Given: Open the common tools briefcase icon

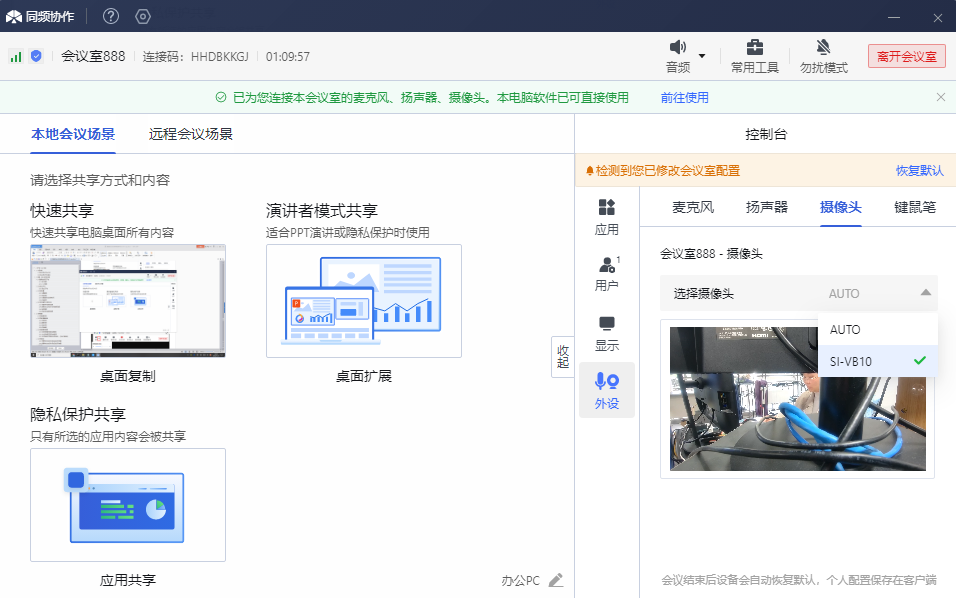Looking at the screenshot, I should tap(755, 48).
